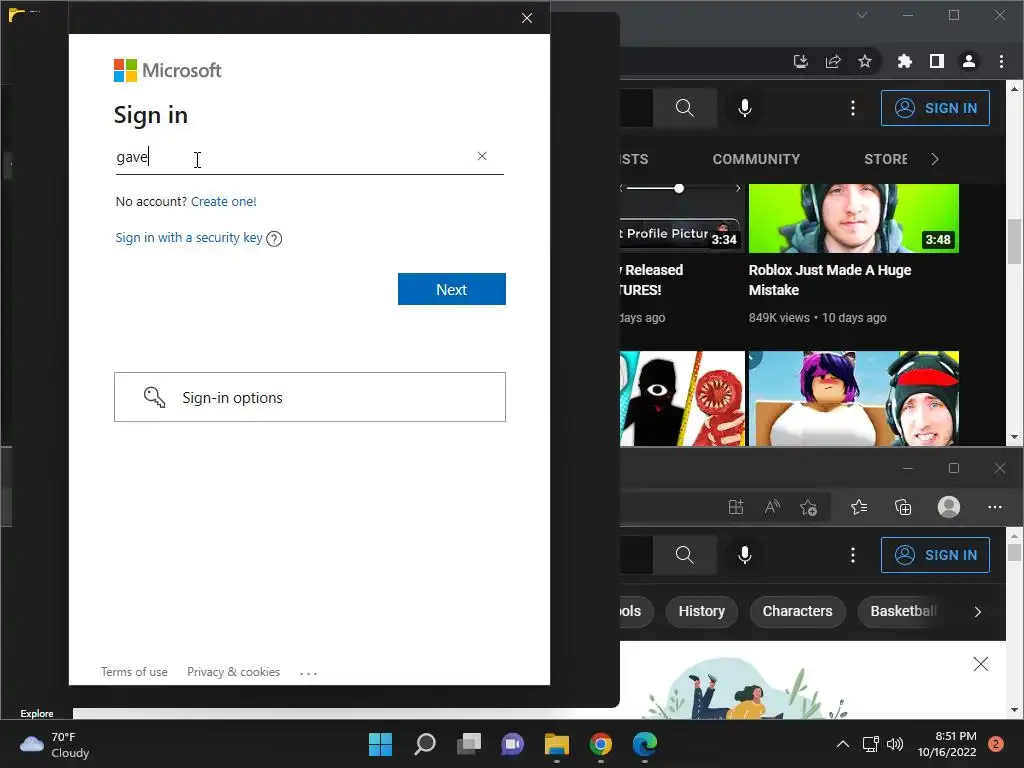Toggle Chrome side panel icon
This screenshot has height=768, width=1024.
(936, 61)
